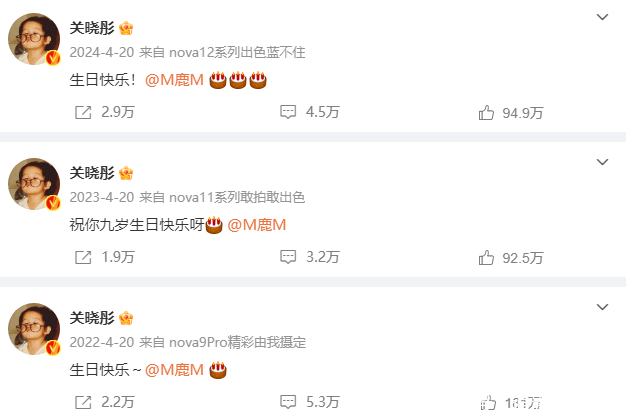
Task: Click the crown membership badge on first post
Action: coord(126,28)
